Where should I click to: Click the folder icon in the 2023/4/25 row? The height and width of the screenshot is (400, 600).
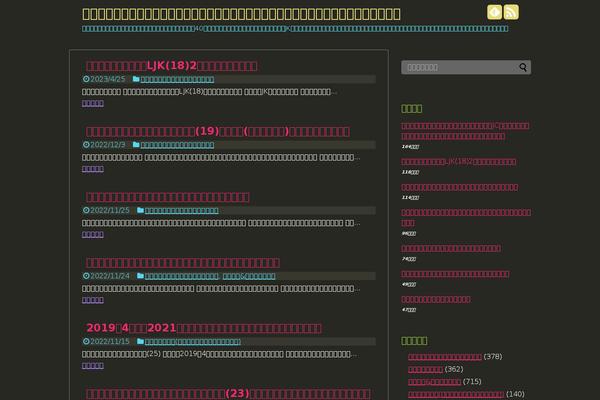136,79
